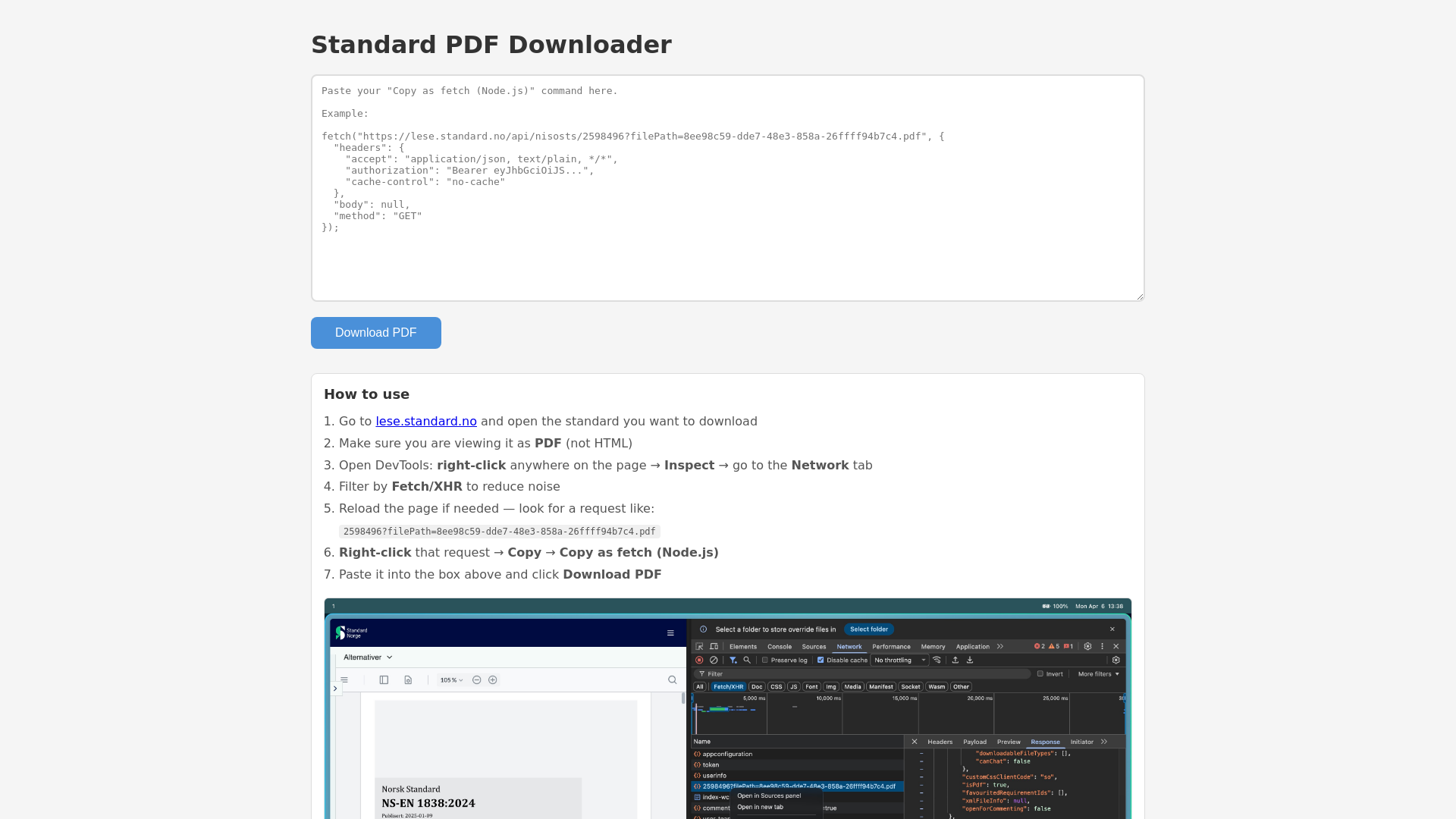Click the Download PDF button

point(376,333)
